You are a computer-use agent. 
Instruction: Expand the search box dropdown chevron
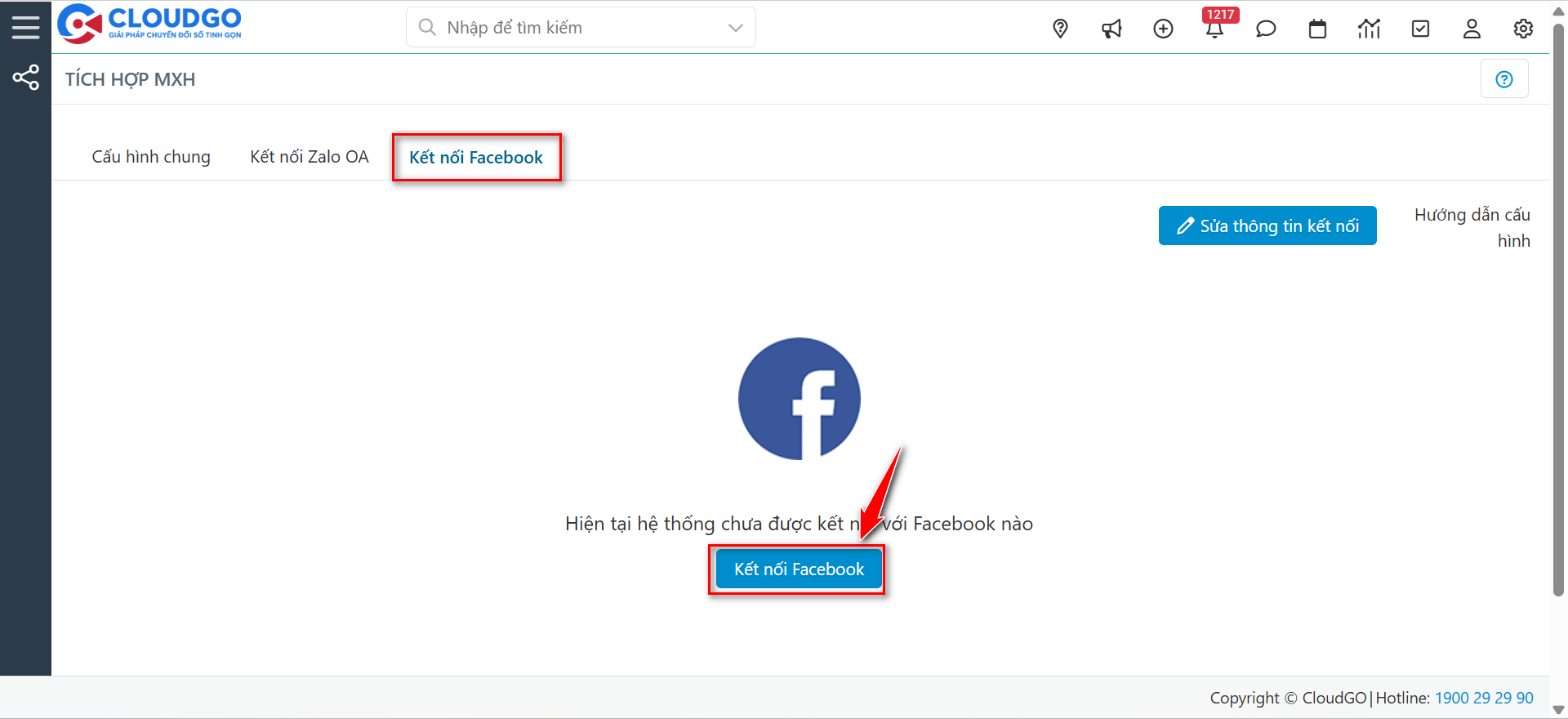click(735, 28)
